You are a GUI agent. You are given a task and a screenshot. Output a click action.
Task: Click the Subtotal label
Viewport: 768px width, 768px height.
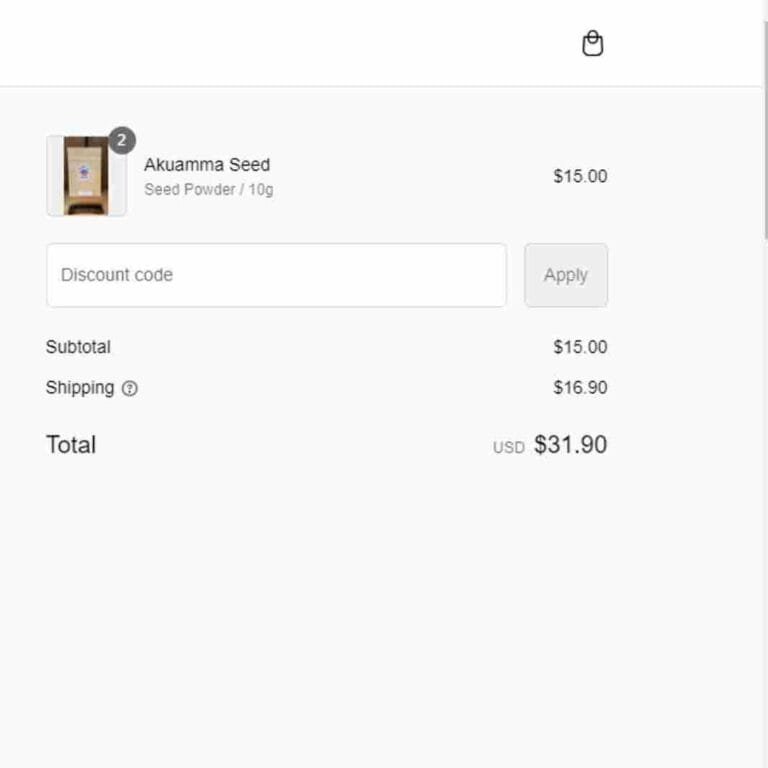(78, 347)
